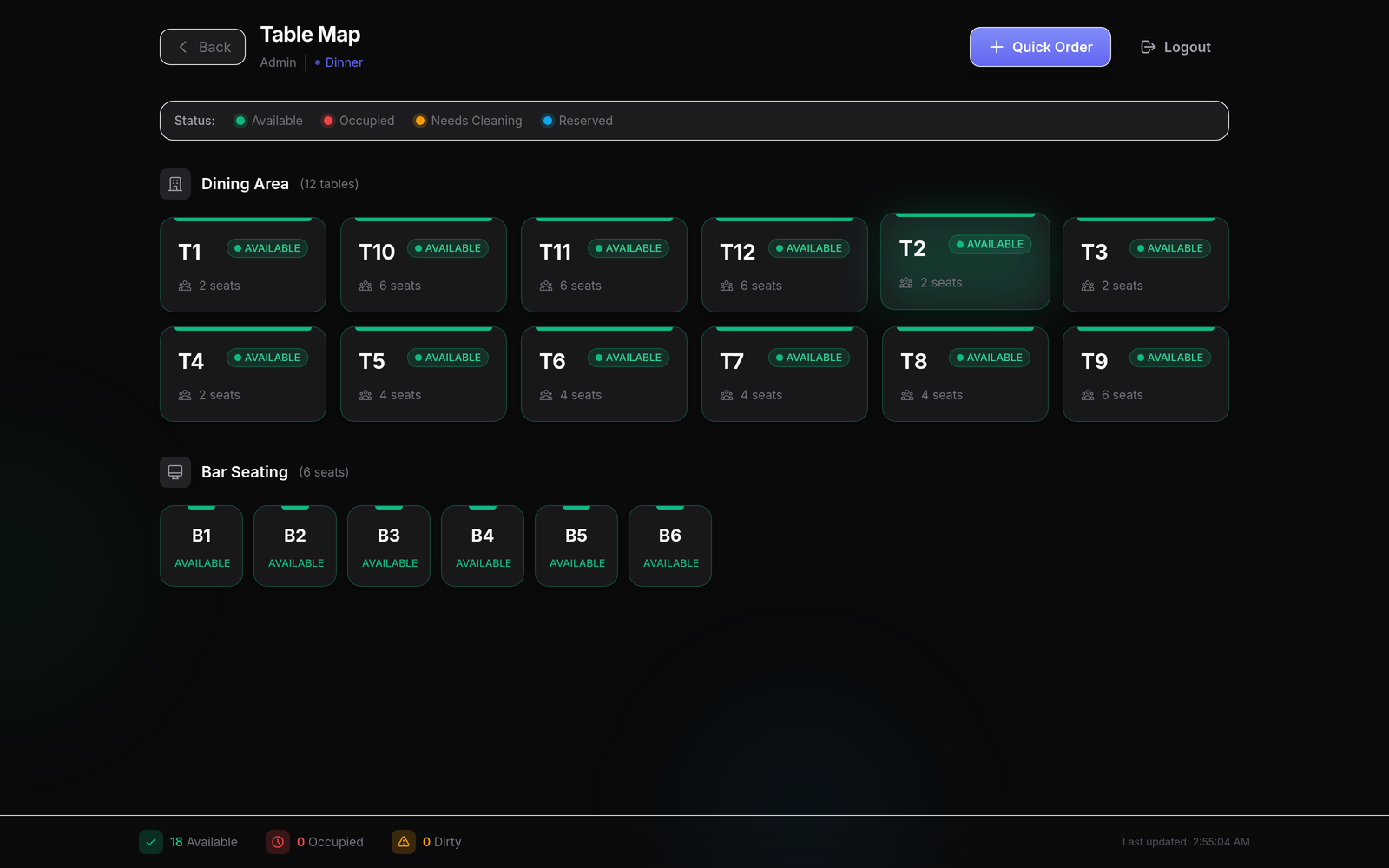Select bar seat B6
Screen dimensions: 1389x868
click(x=670, y=546)
